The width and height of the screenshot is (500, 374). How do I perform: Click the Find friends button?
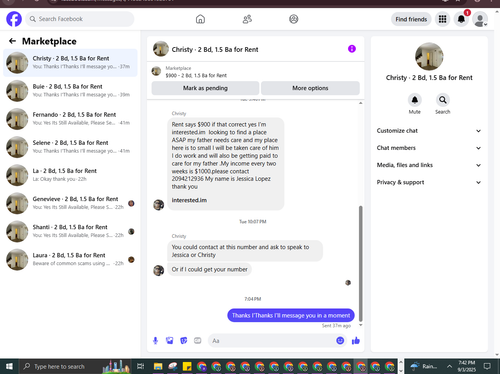pos(411,19)
